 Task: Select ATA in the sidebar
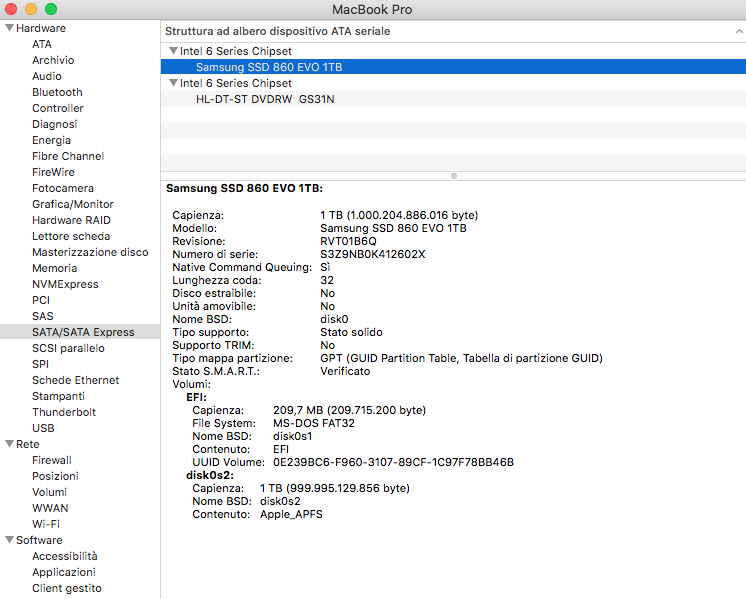point(42,44)
